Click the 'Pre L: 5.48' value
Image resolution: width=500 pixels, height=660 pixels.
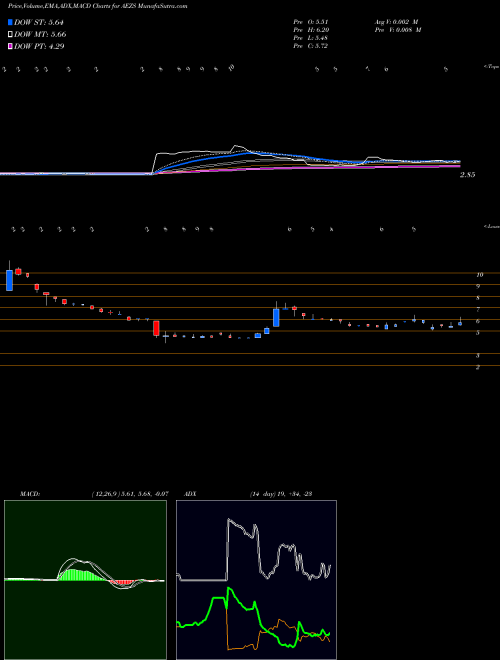311,38
